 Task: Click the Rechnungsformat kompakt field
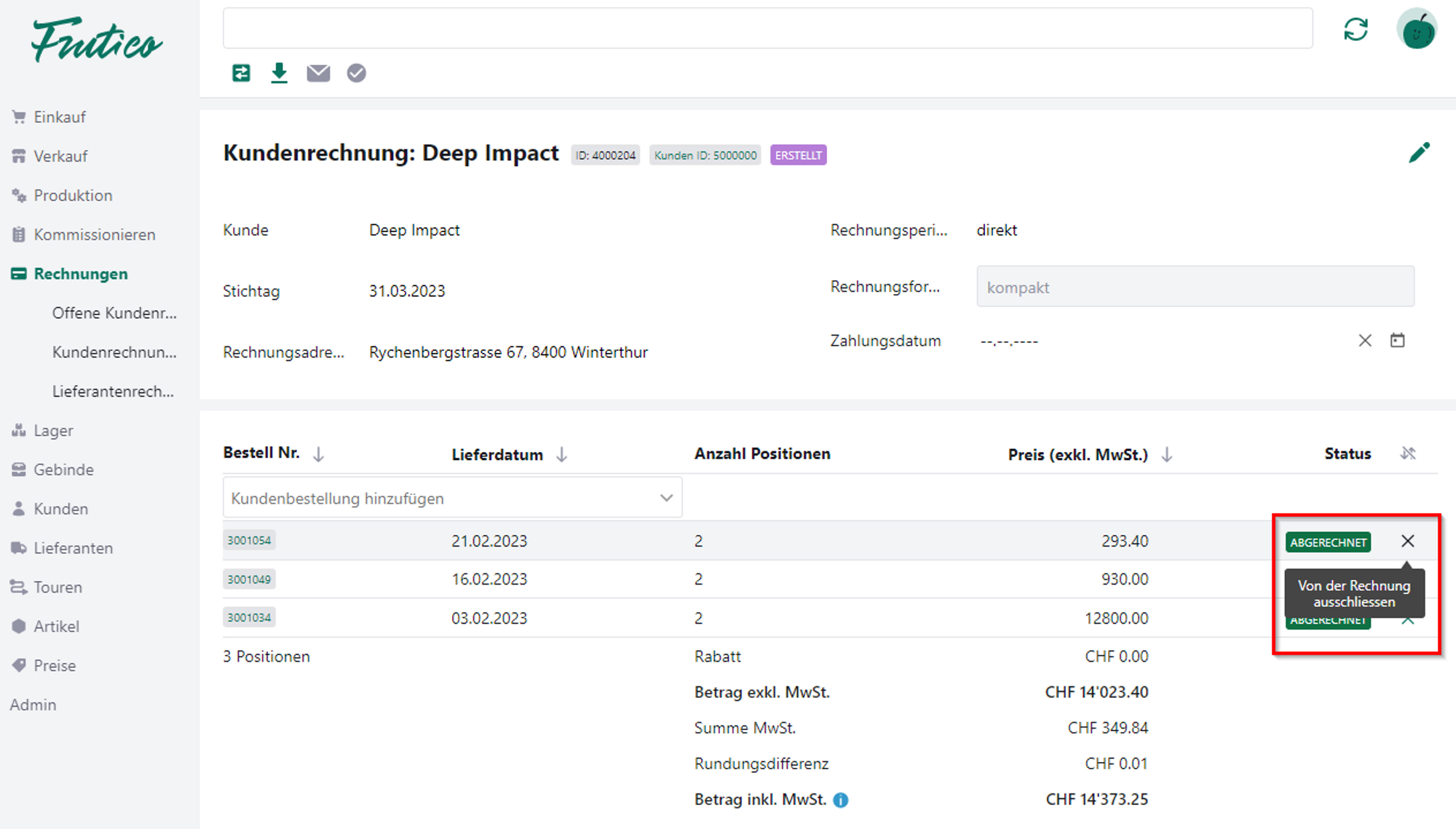point(1195,287)
